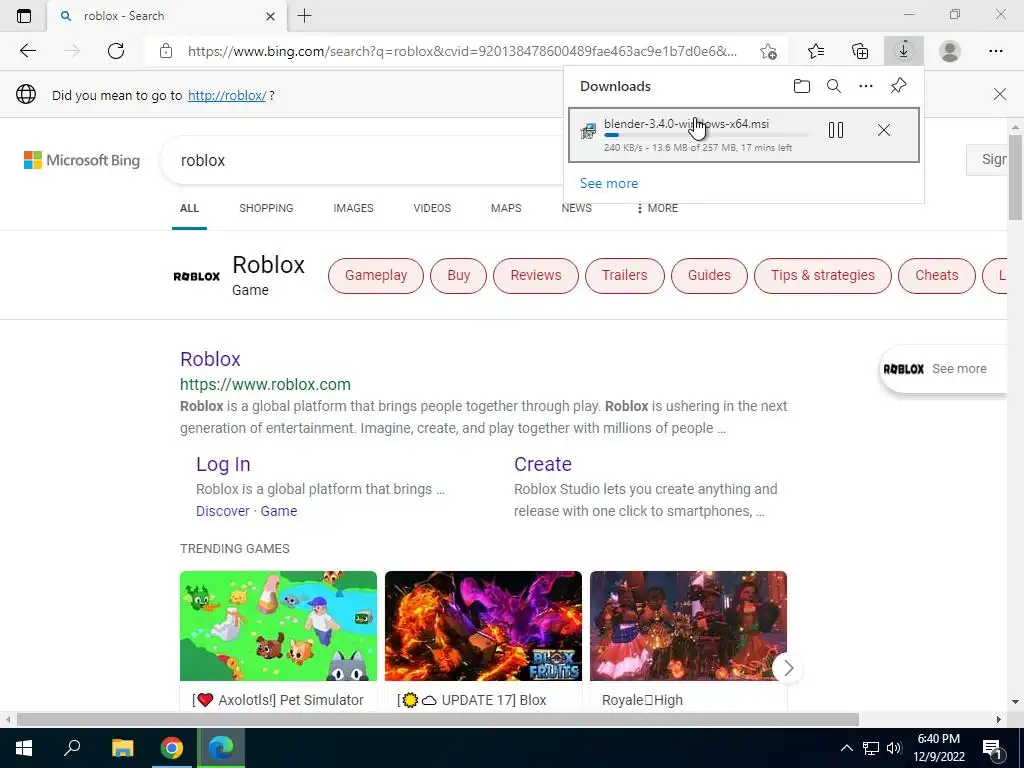The height and width of the screenshot is (768, 1024).
Task: Cancel the blender-3.4.0 download
Action: point(884,130)
